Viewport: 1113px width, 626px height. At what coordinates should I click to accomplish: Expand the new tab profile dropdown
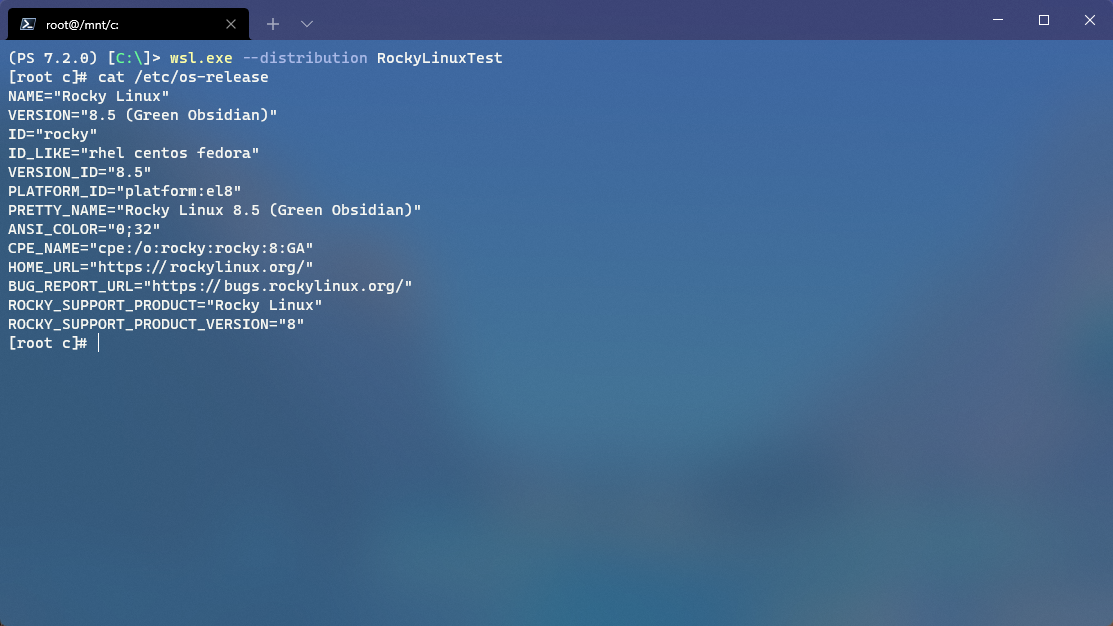coord(307,23)
